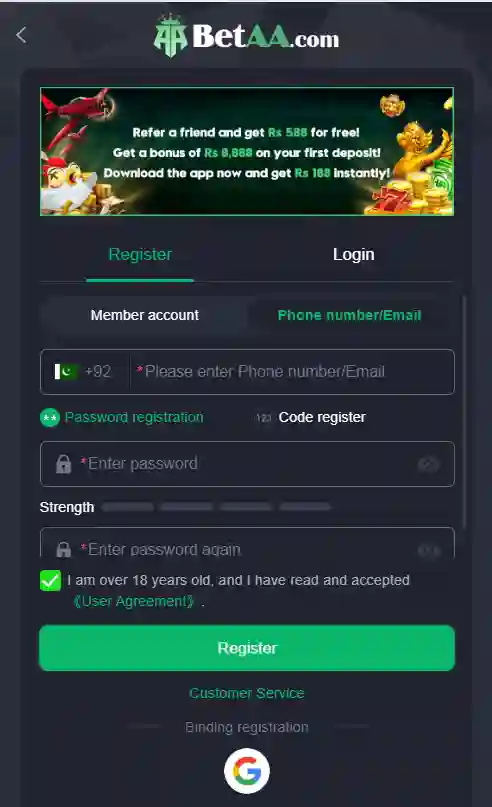Click the lock icon in confirm password field
Screen dimensions: 492x807
tap(63, 549)
